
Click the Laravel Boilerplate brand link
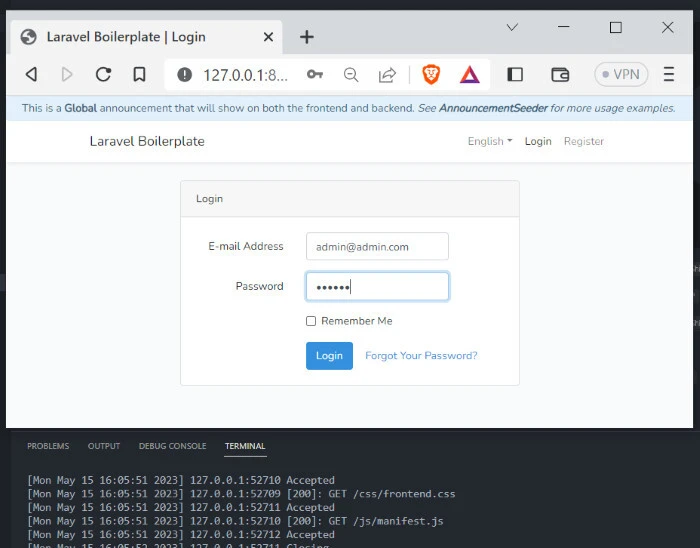147,141
